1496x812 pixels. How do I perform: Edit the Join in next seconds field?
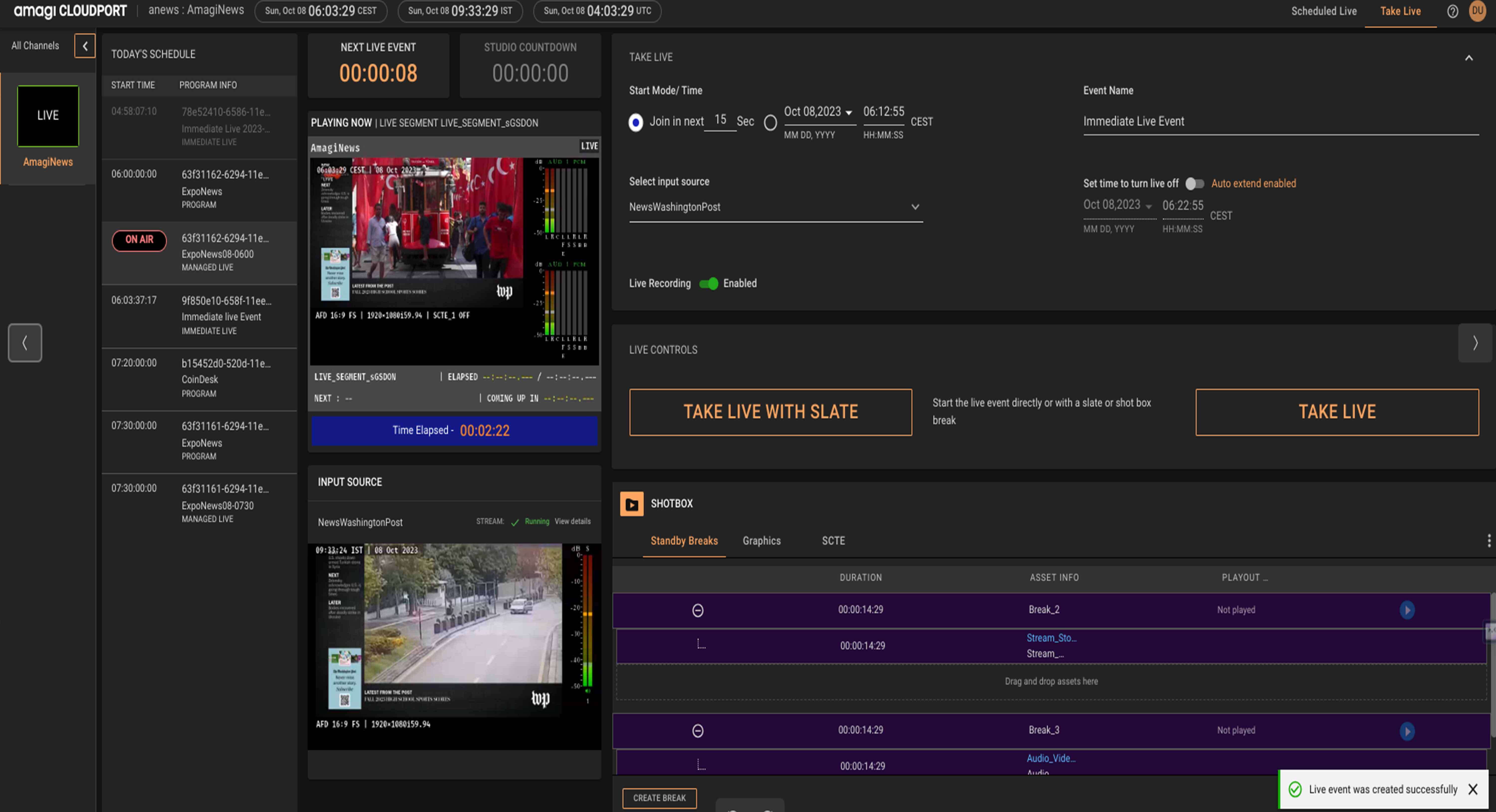(720, 120)
